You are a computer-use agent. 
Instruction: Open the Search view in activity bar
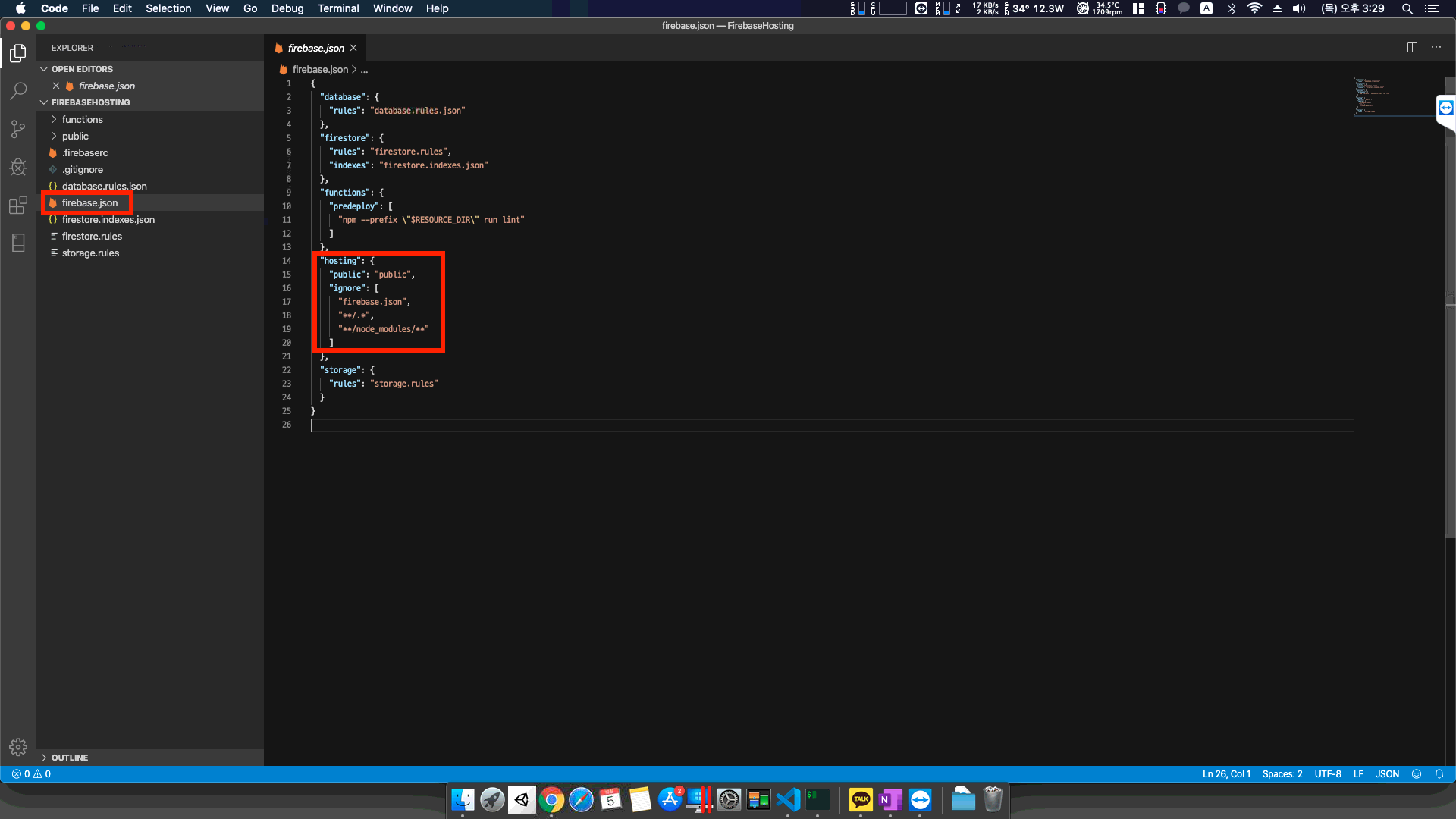point(18,91)
